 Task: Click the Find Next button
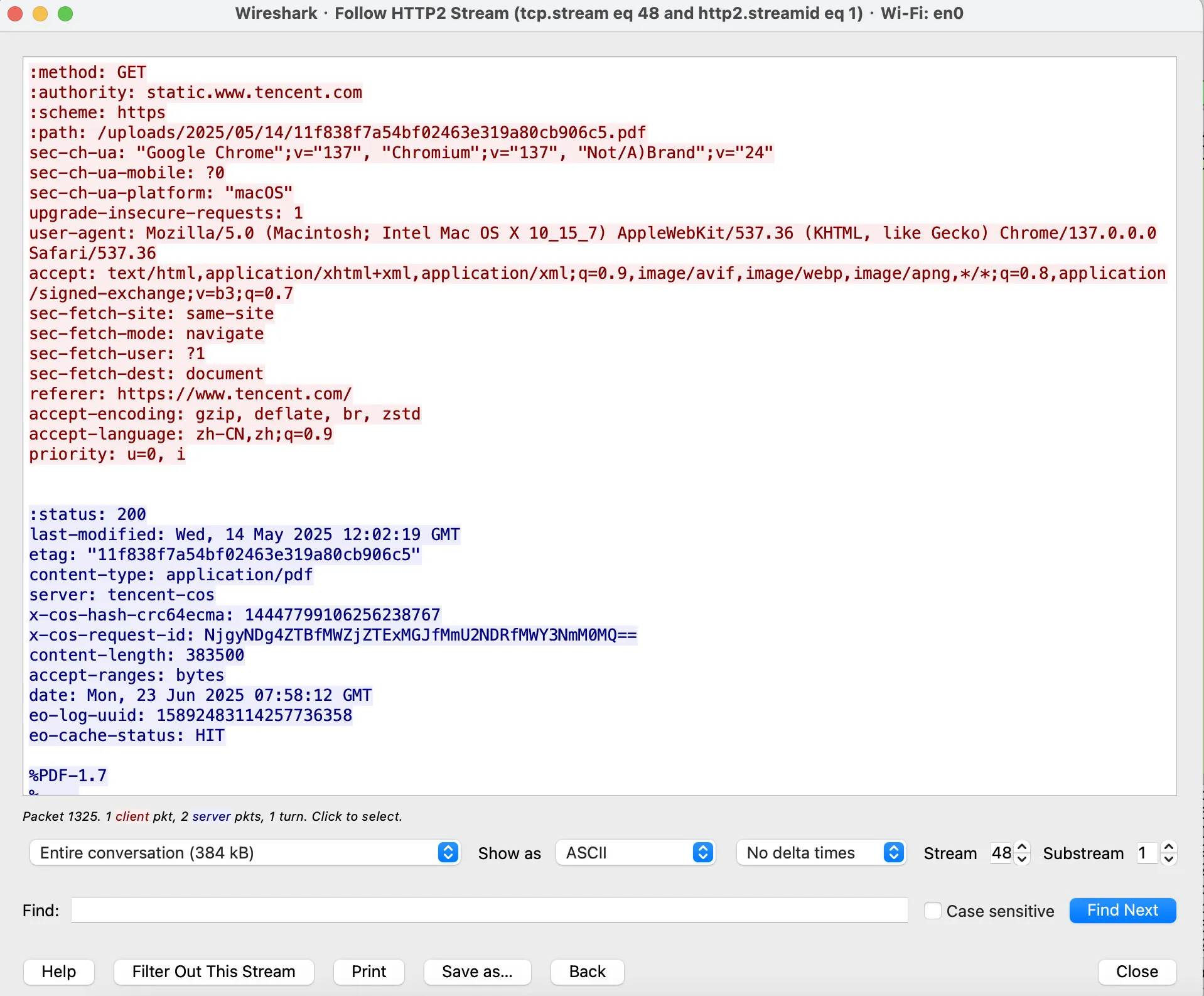click(x=1122, y=911)
